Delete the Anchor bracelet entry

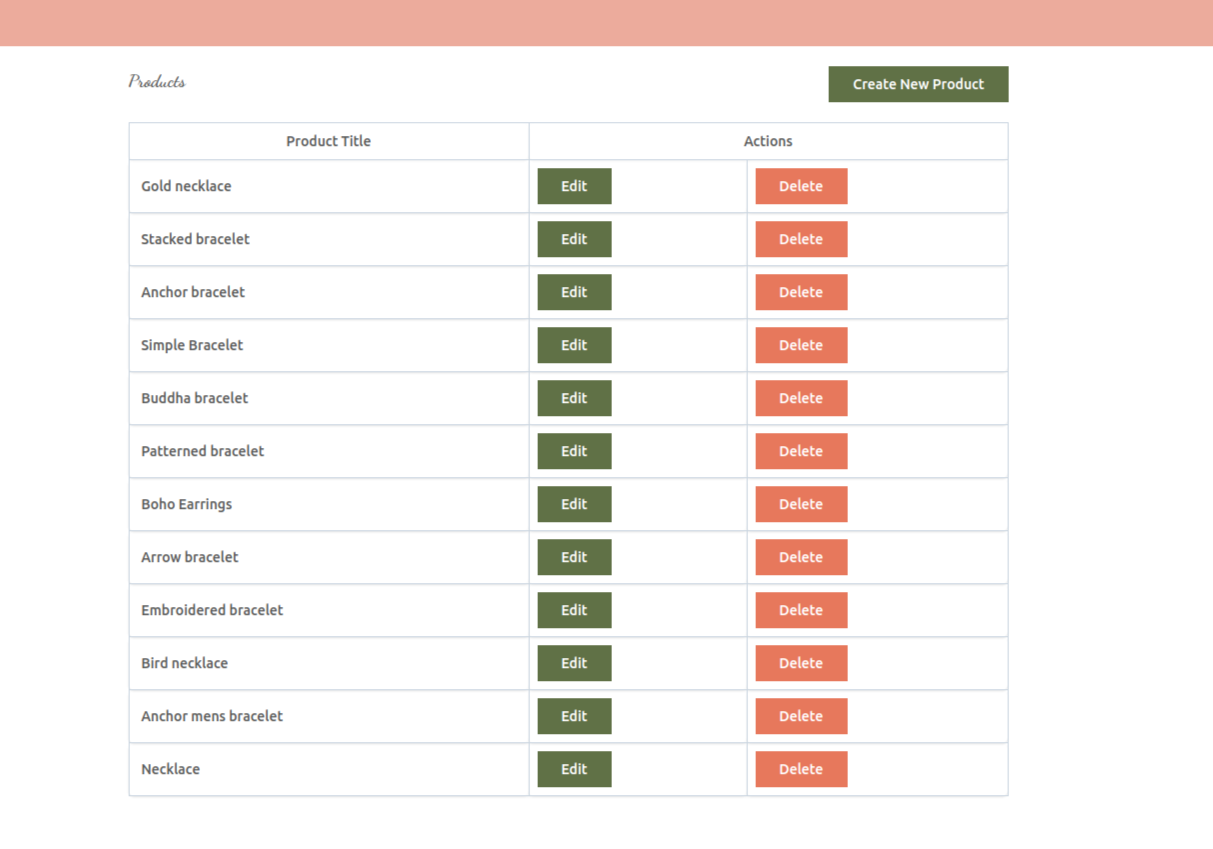(801, 292)
